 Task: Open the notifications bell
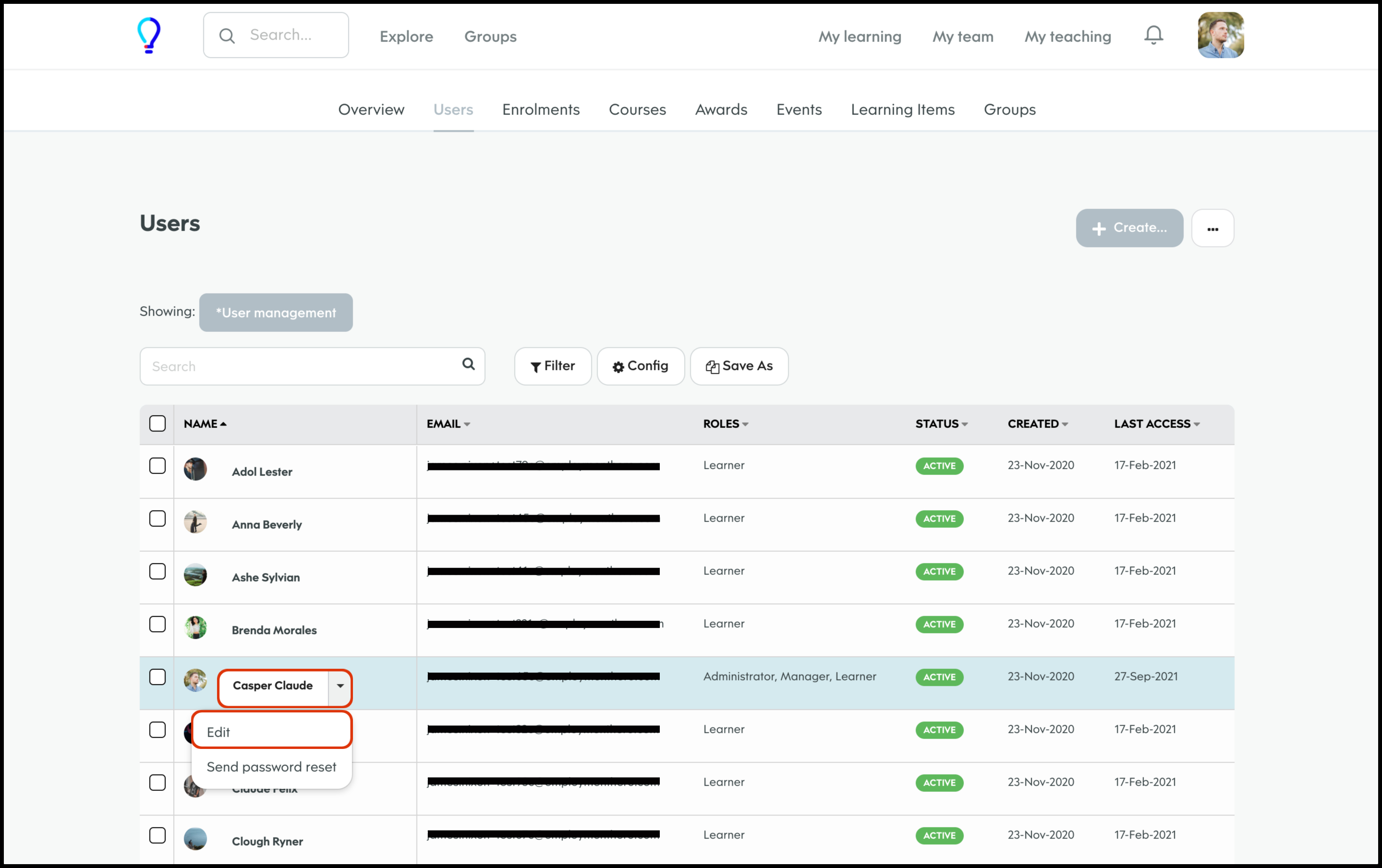point(1153,36)
